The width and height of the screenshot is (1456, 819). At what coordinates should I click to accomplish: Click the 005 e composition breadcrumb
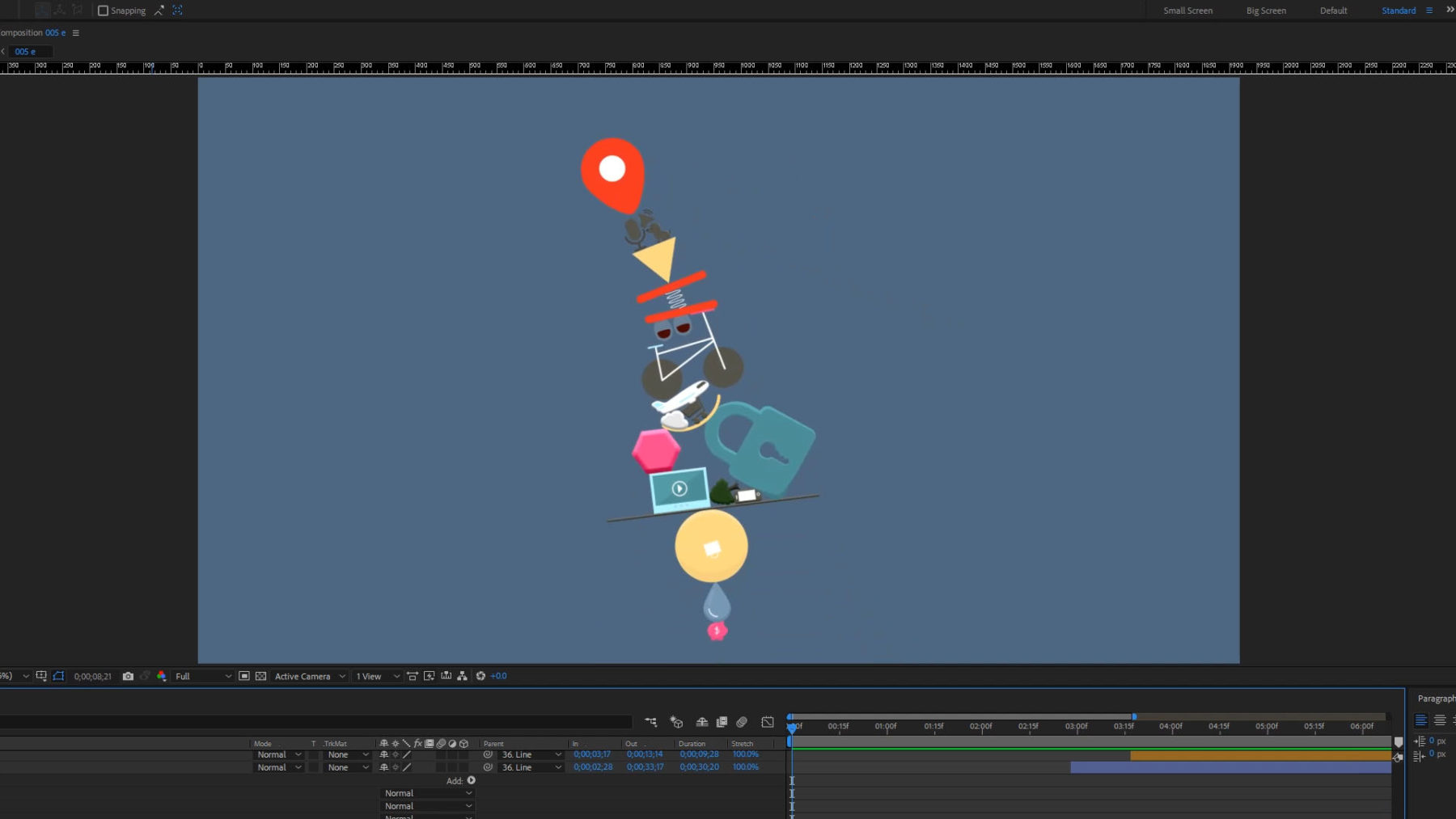click(x=25, y=51)
